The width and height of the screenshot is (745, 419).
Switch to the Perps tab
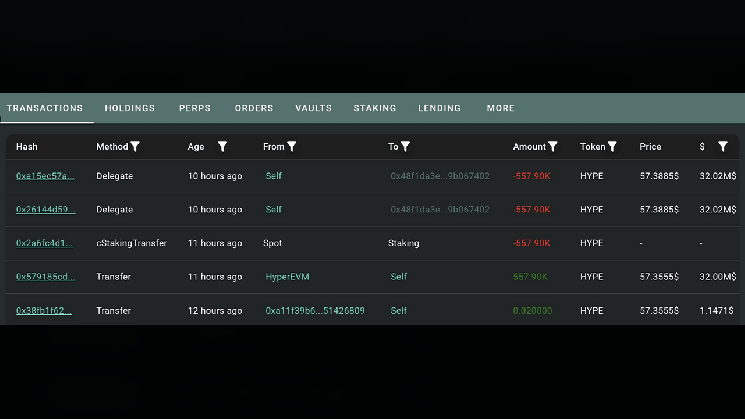pyautogui.click(x=195, y=108)
